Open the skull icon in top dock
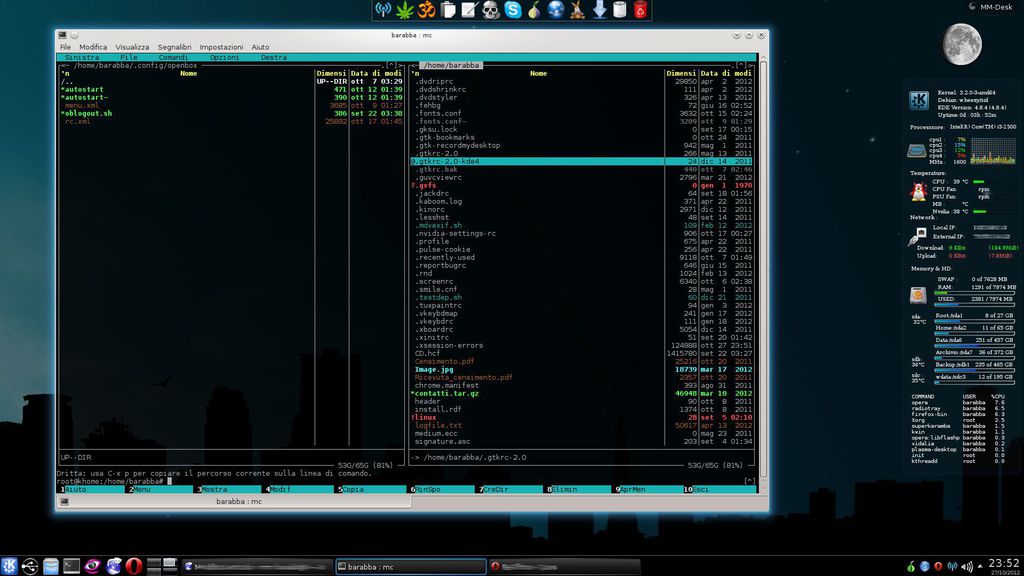The image size is (1024, 576). click(491, 10)
